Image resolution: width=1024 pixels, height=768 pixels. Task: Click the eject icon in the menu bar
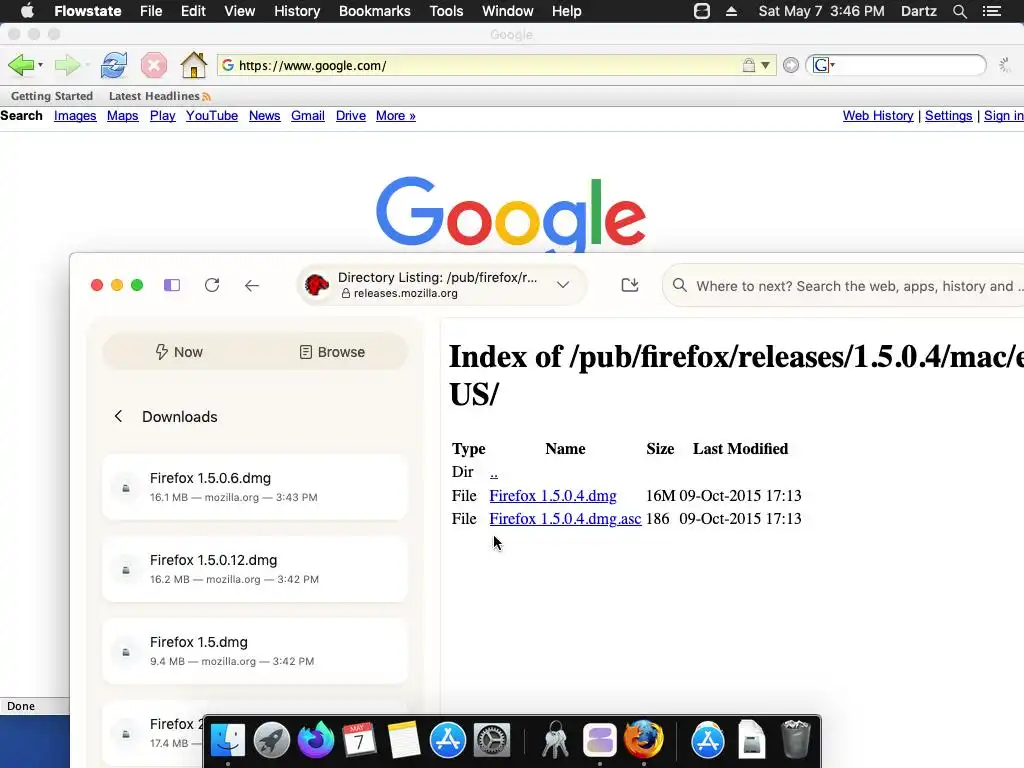coord(731,11)
